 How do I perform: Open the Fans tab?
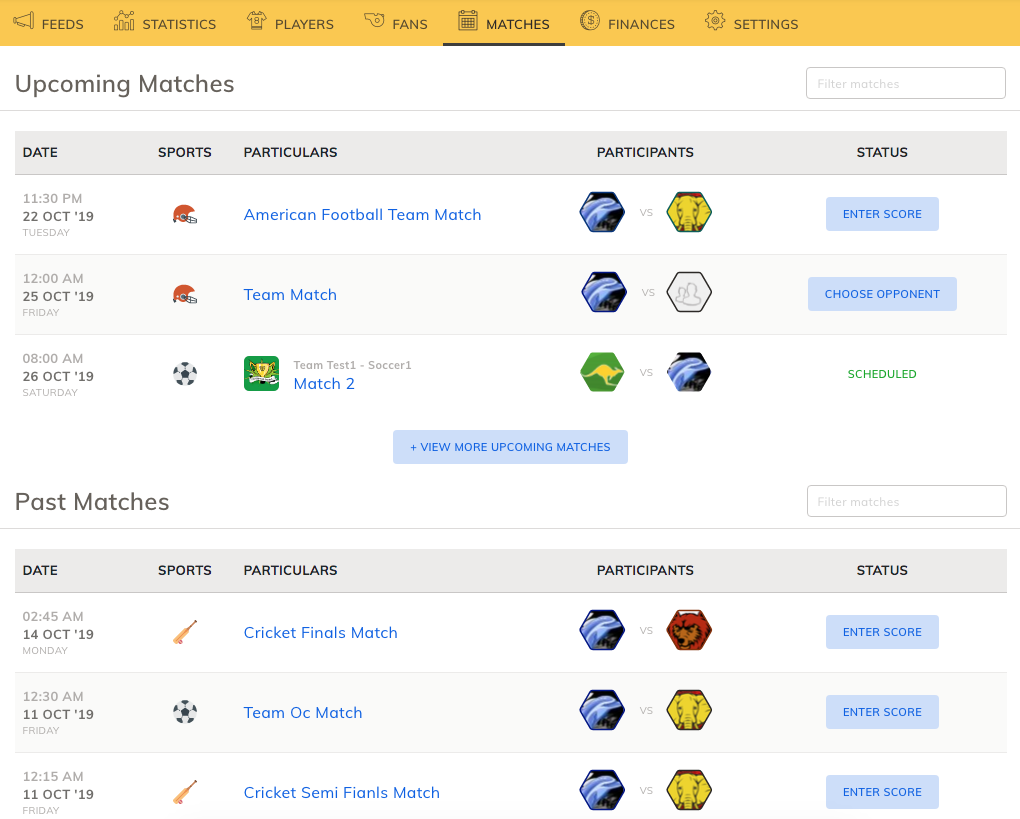click(x=396, y=23)
